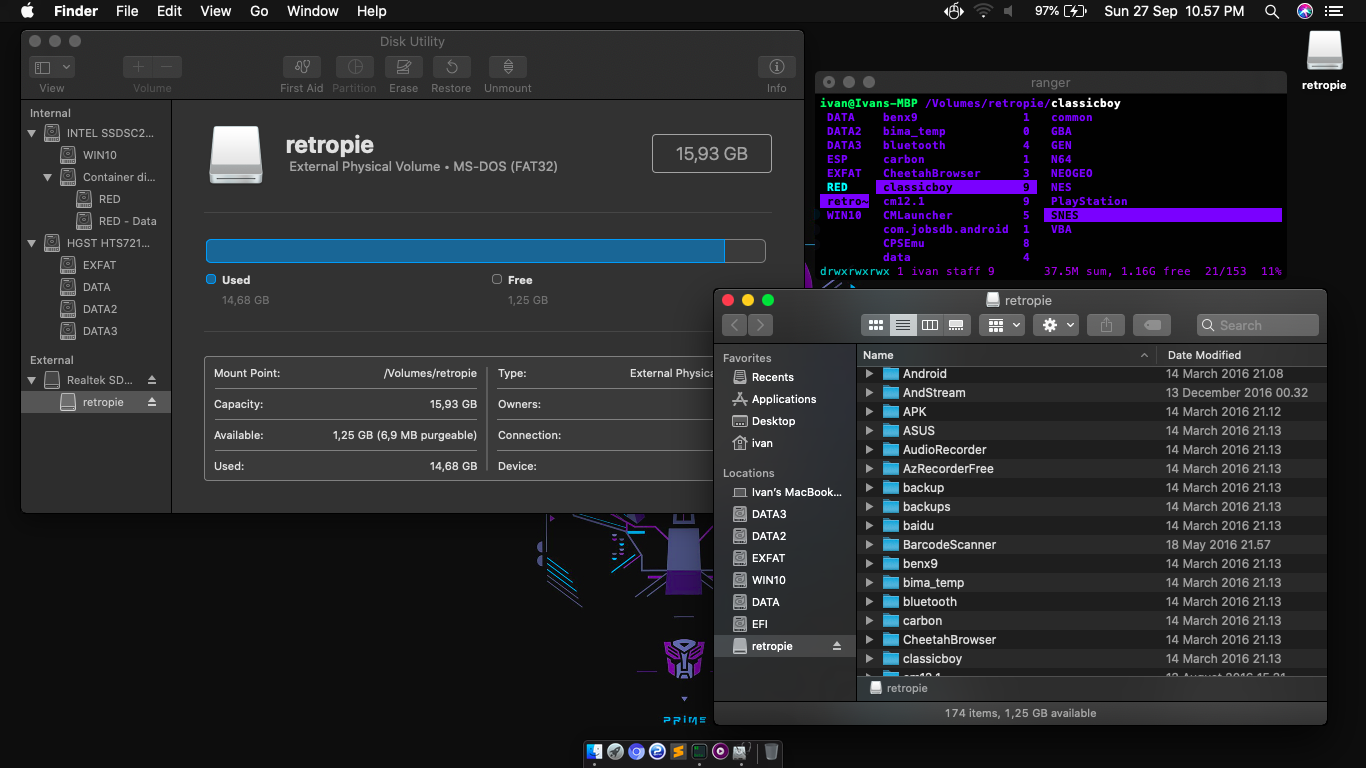
Task: Open Chromium from the Dock
Action: [637, 751]
